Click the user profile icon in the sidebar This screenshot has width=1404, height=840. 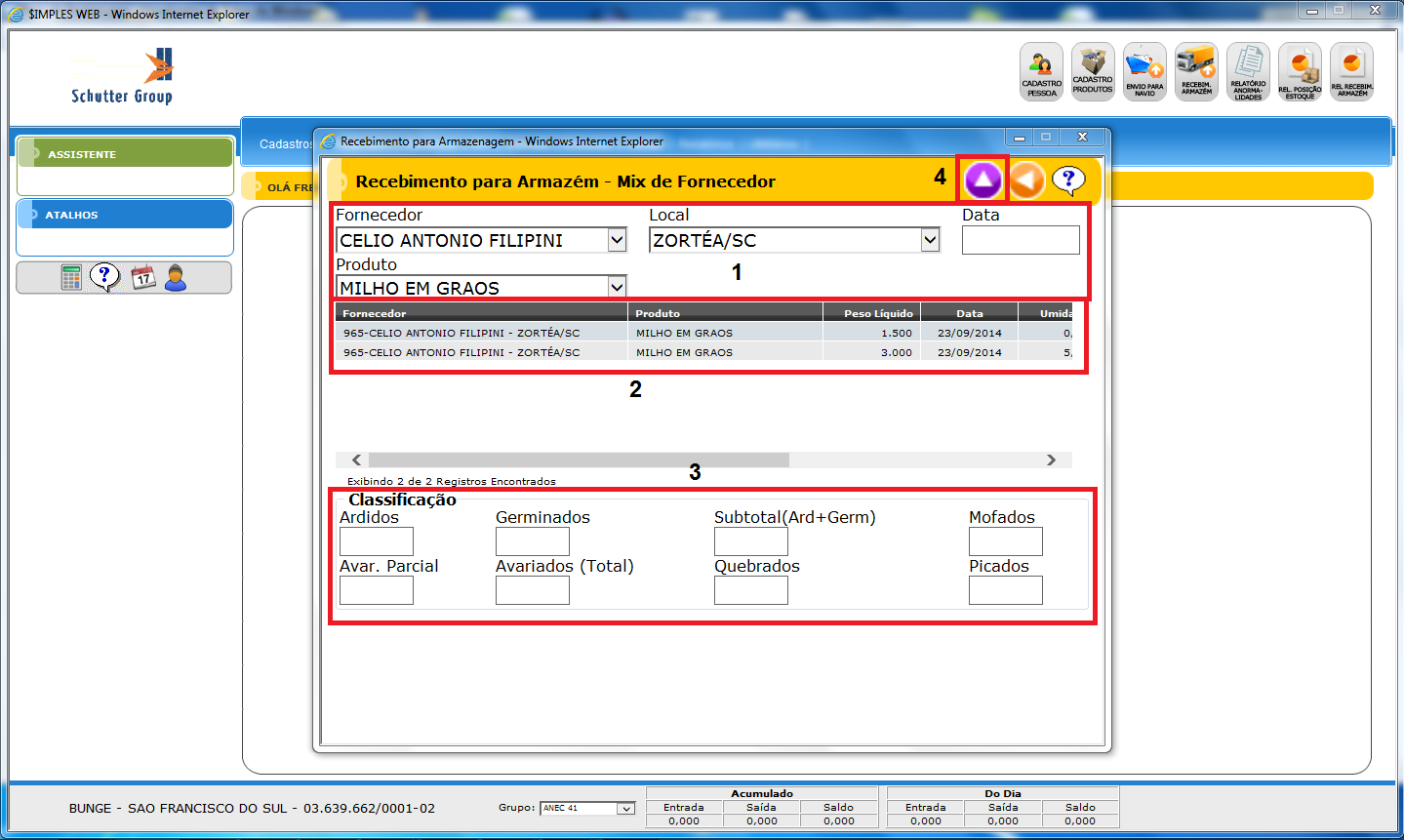click(x=176, y=278)
